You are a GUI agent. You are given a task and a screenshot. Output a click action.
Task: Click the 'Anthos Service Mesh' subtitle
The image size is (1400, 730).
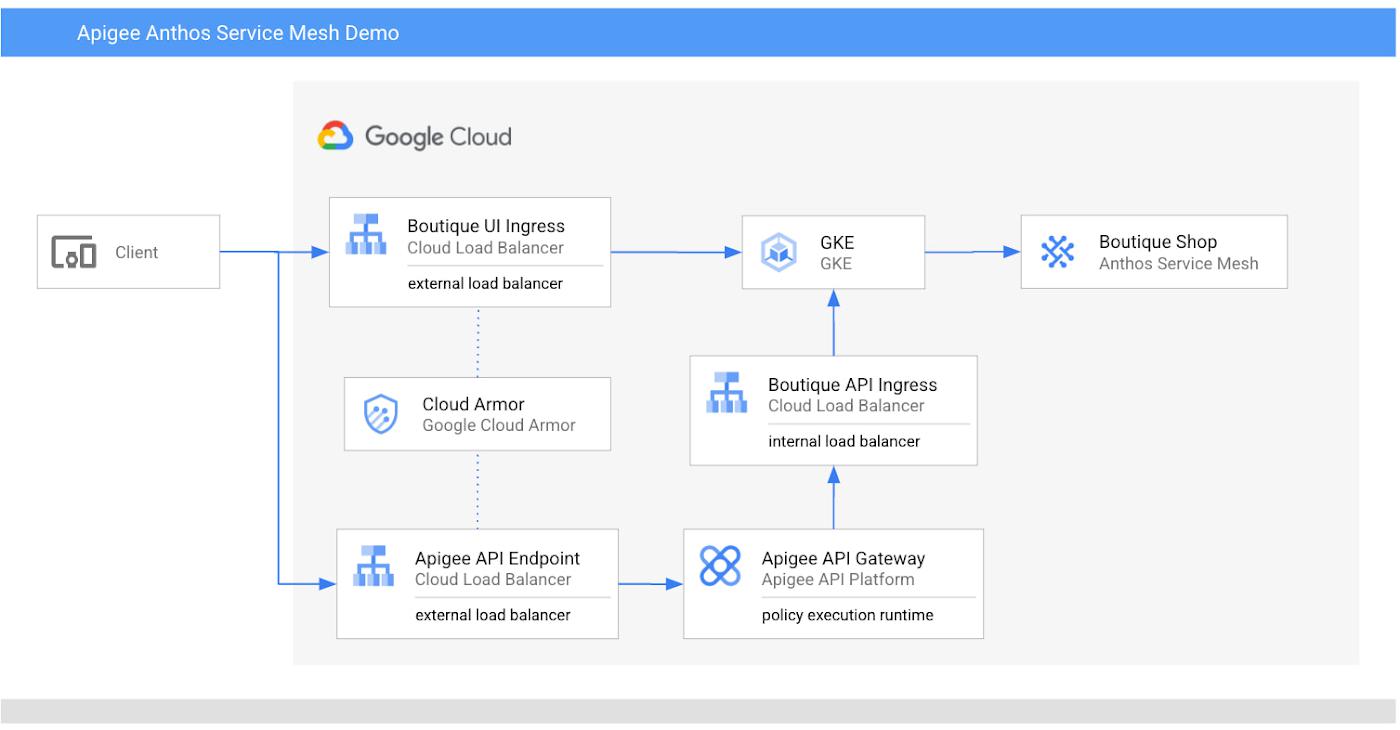tap(1179, 264)
